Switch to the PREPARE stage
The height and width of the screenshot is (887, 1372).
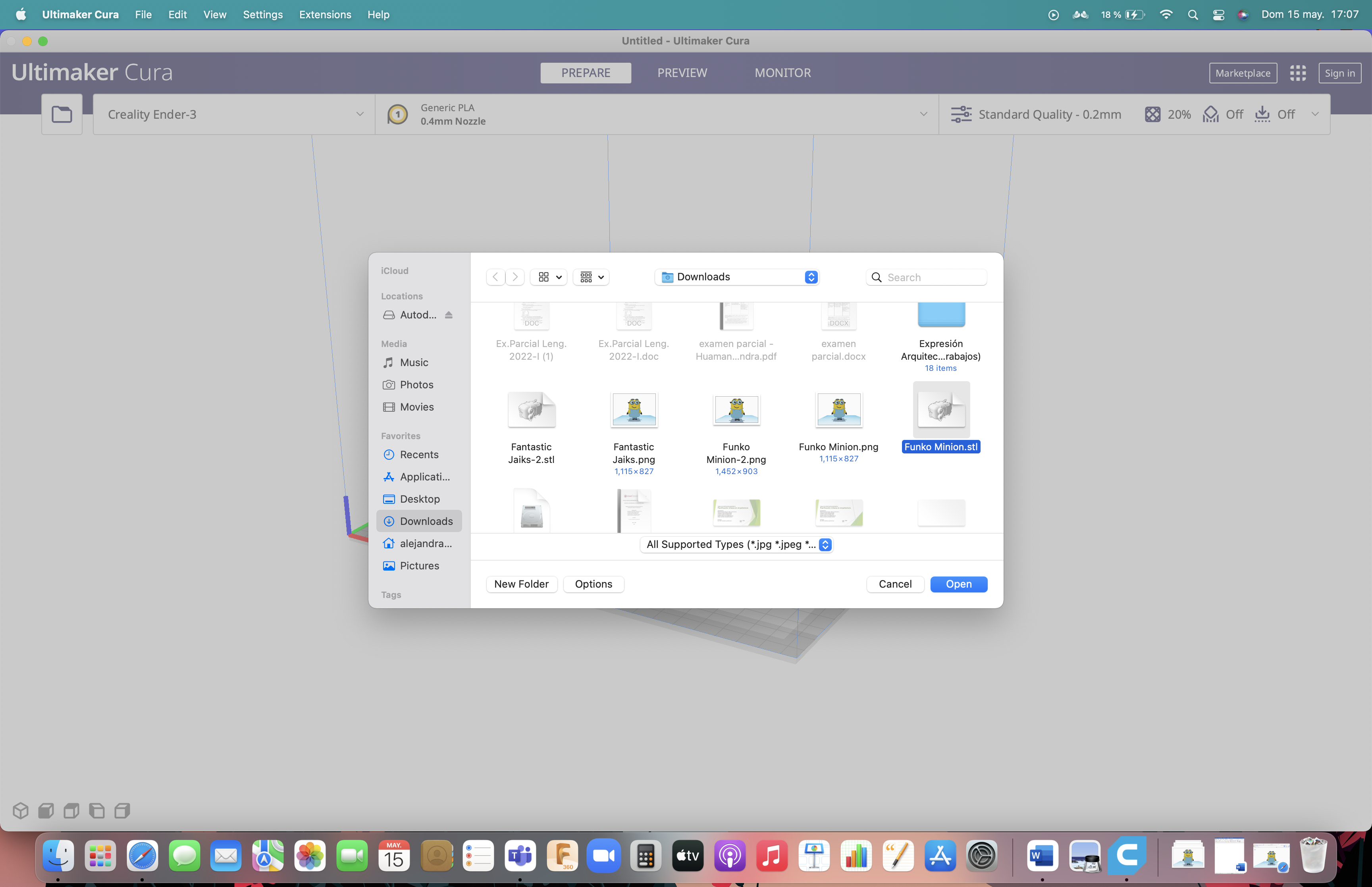click(x=586, y=73)
